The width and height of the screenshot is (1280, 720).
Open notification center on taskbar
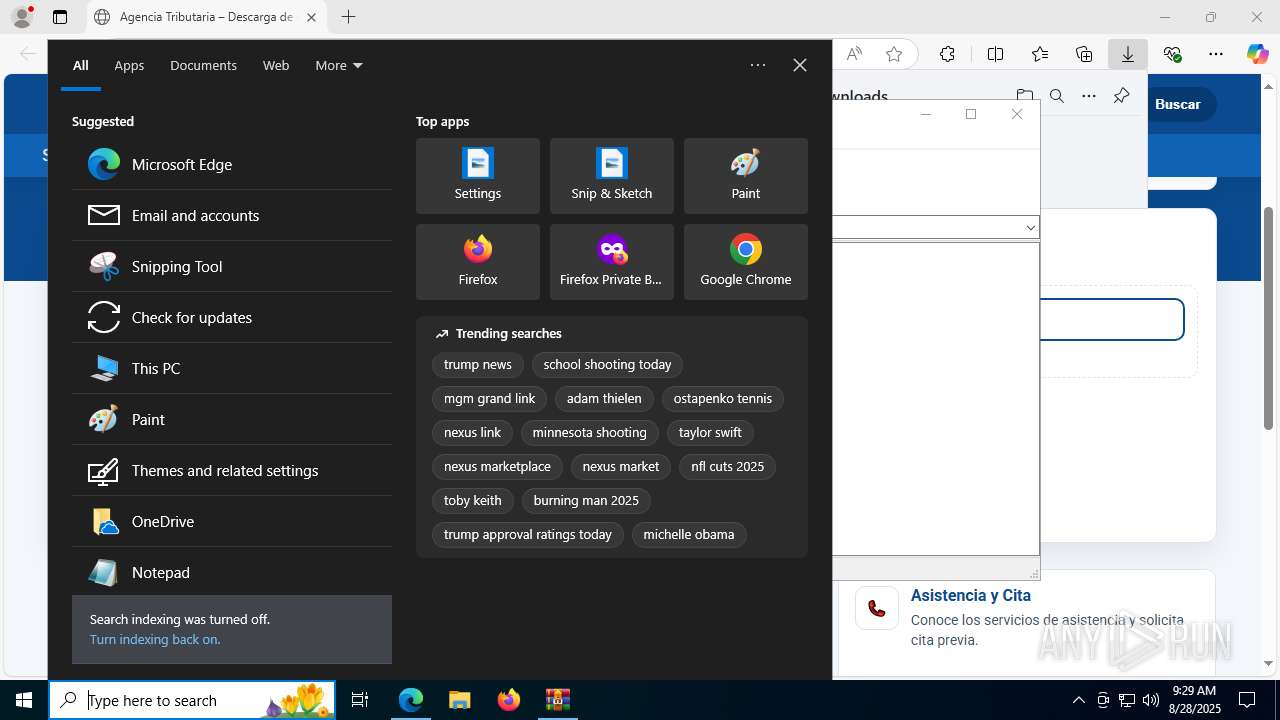[1247, 700]
